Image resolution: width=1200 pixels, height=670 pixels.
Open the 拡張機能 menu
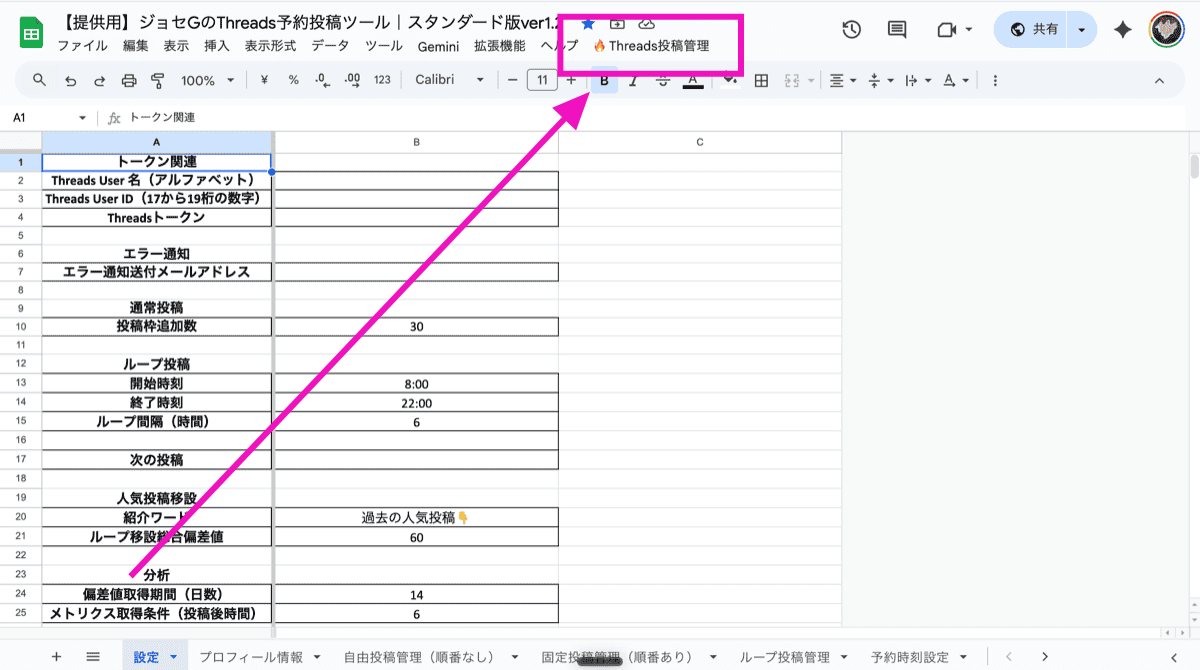(499, 46)
